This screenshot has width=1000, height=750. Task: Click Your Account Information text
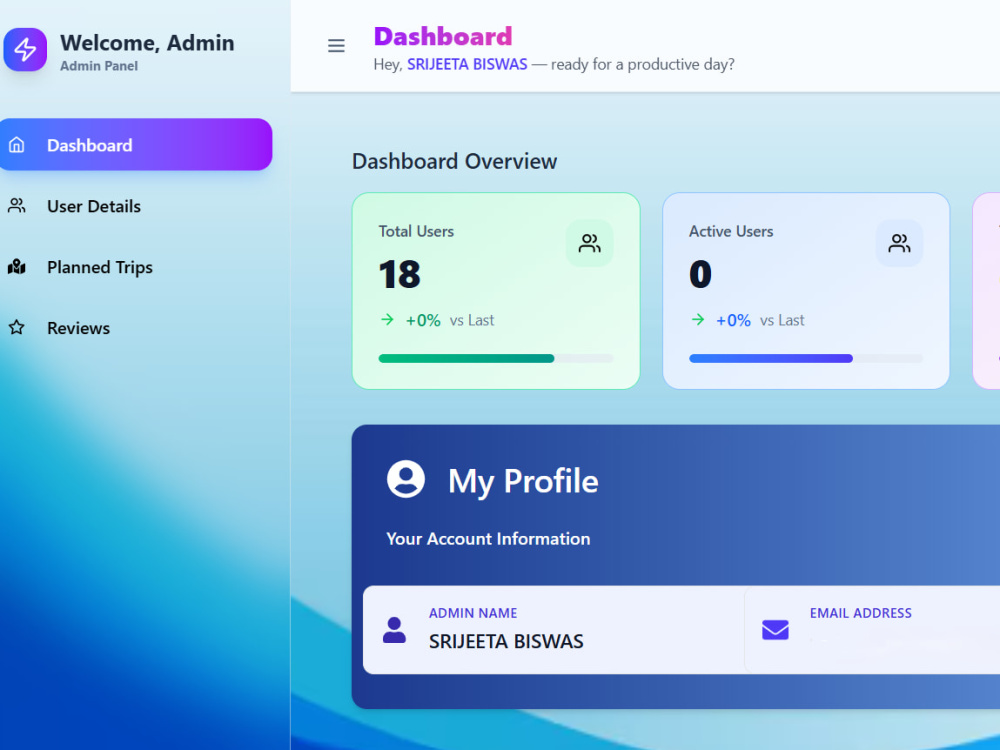click(488, 539)
